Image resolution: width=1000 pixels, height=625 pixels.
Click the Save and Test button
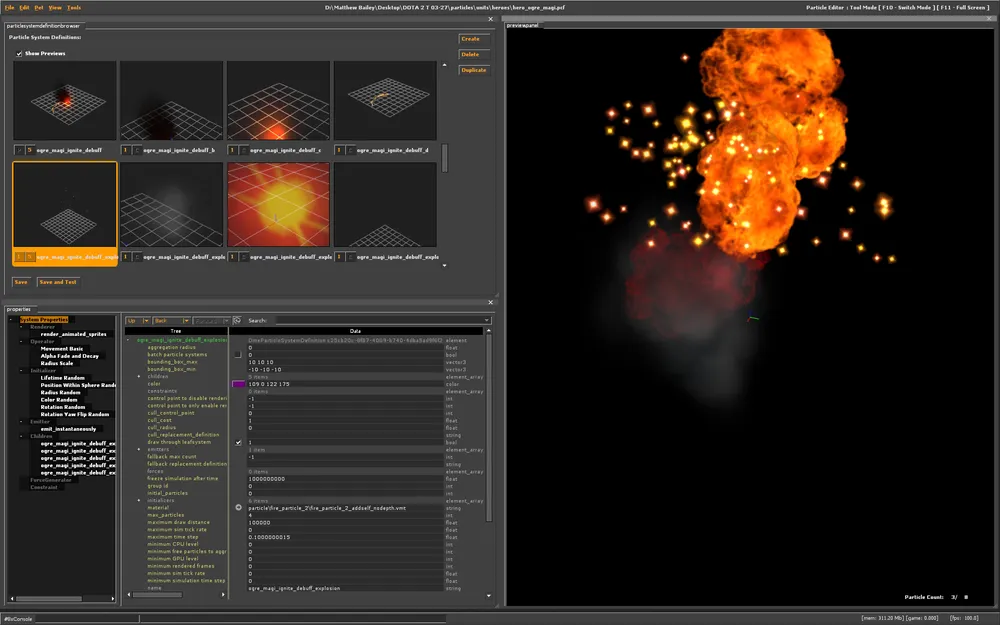pos(57,282)
